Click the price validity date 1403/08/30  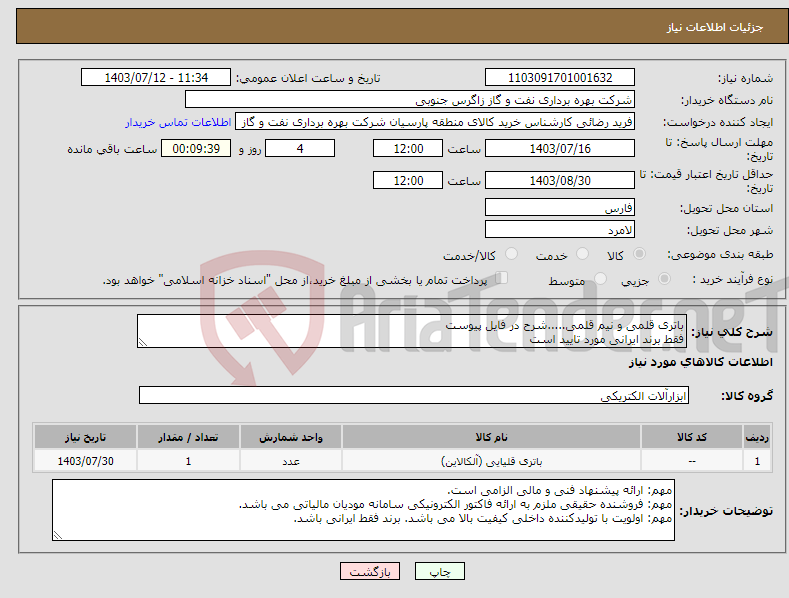coord(560,180)
